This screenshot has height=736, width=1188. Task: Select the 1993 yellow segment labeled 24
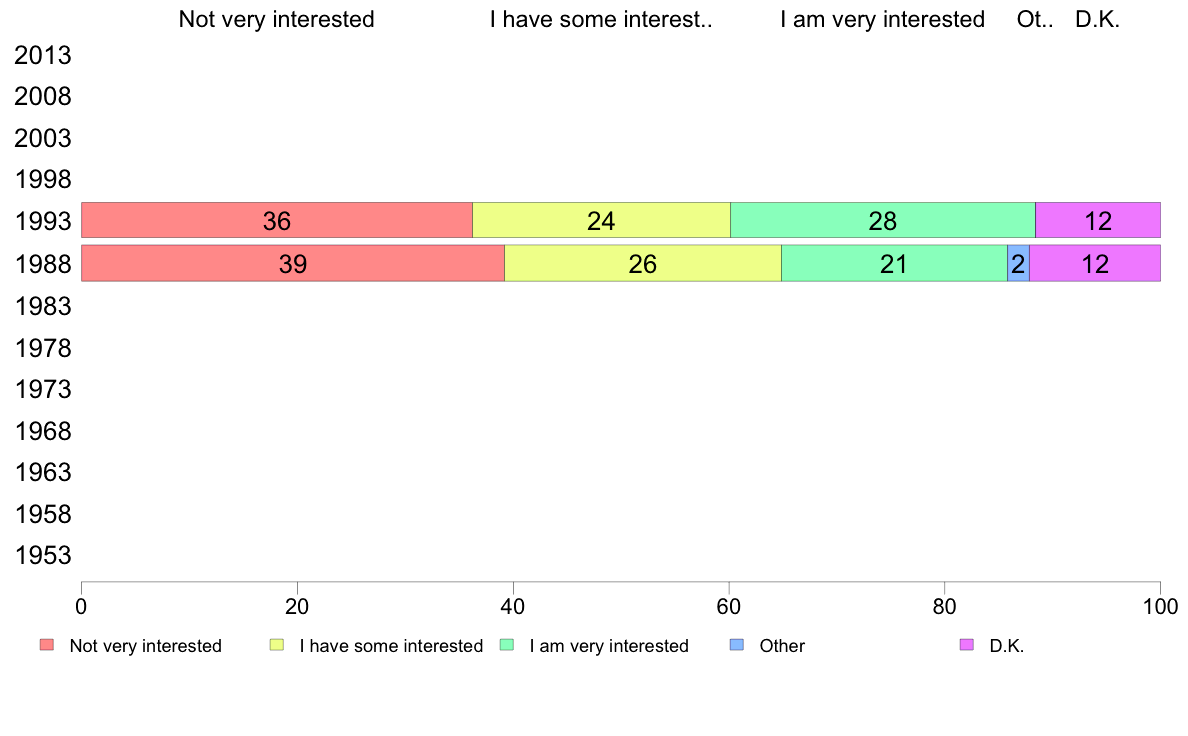pyautogui.click(x=601, y=220)
